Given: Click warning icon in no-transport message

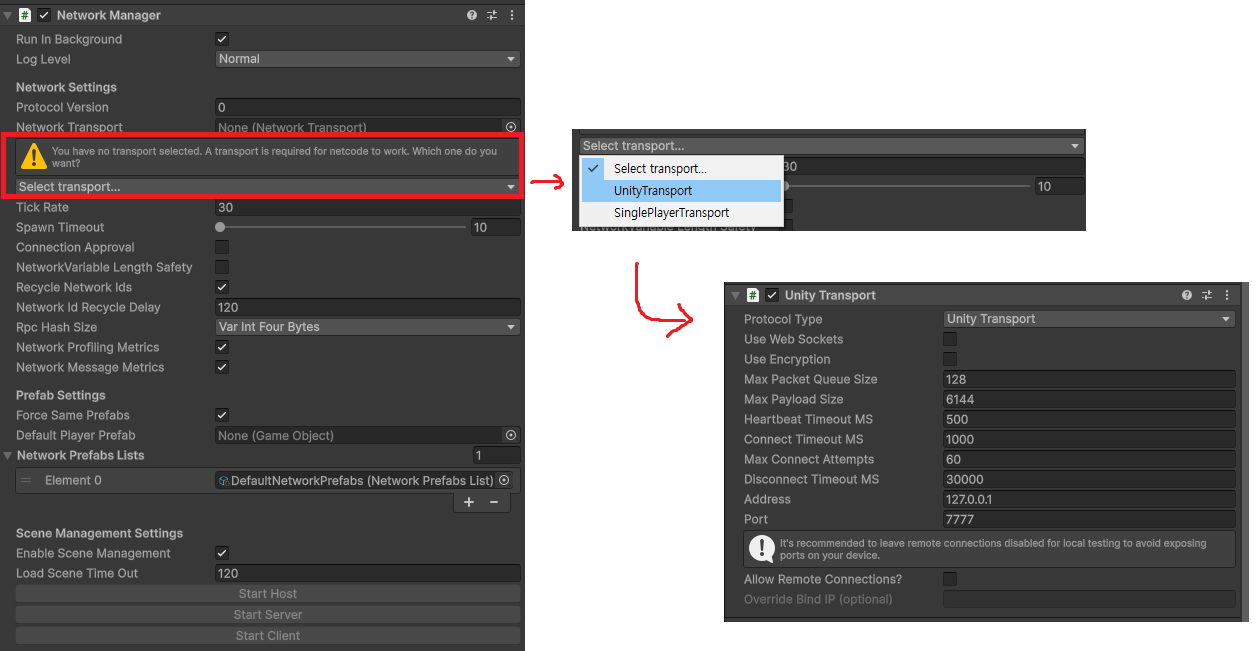Looking at the screenshot, I should click(34, 156).
